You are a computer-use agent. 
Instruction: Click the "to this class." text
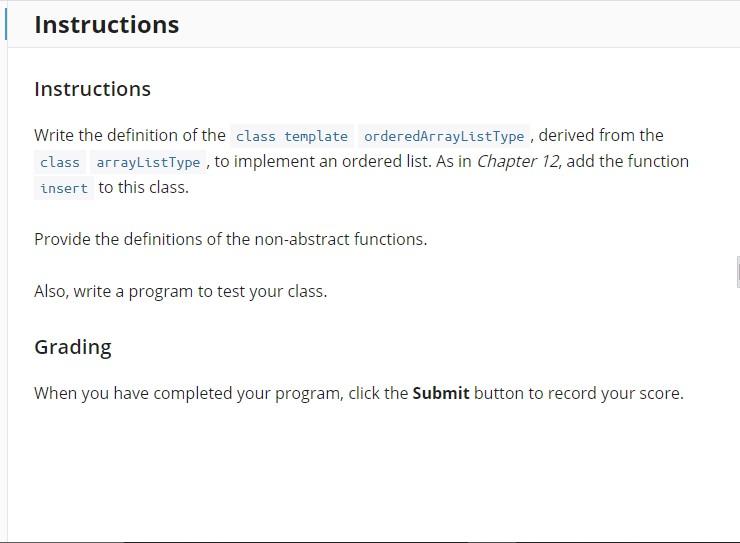tap(143, 187)
